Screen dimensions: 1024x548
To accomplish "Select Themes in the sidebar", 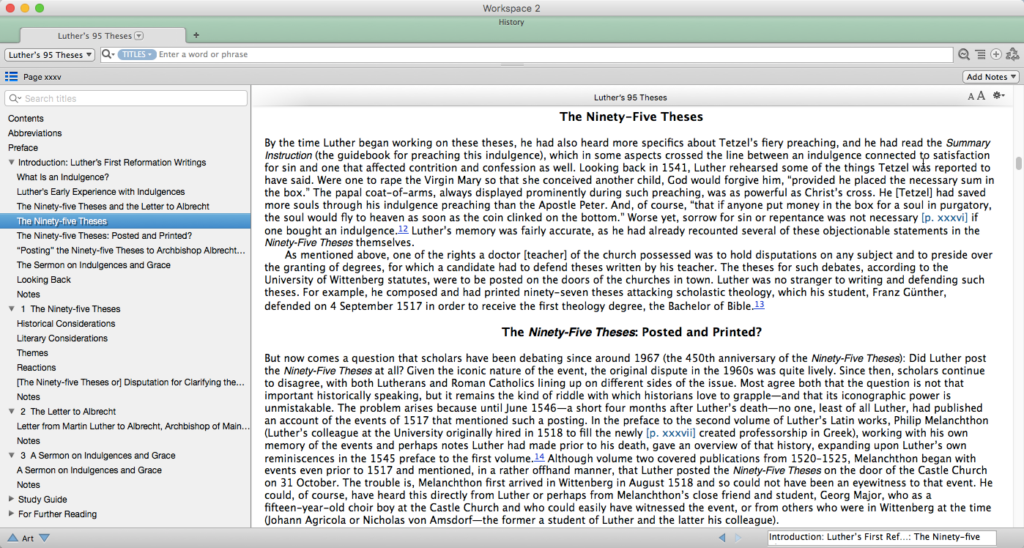I will [32, 353].
